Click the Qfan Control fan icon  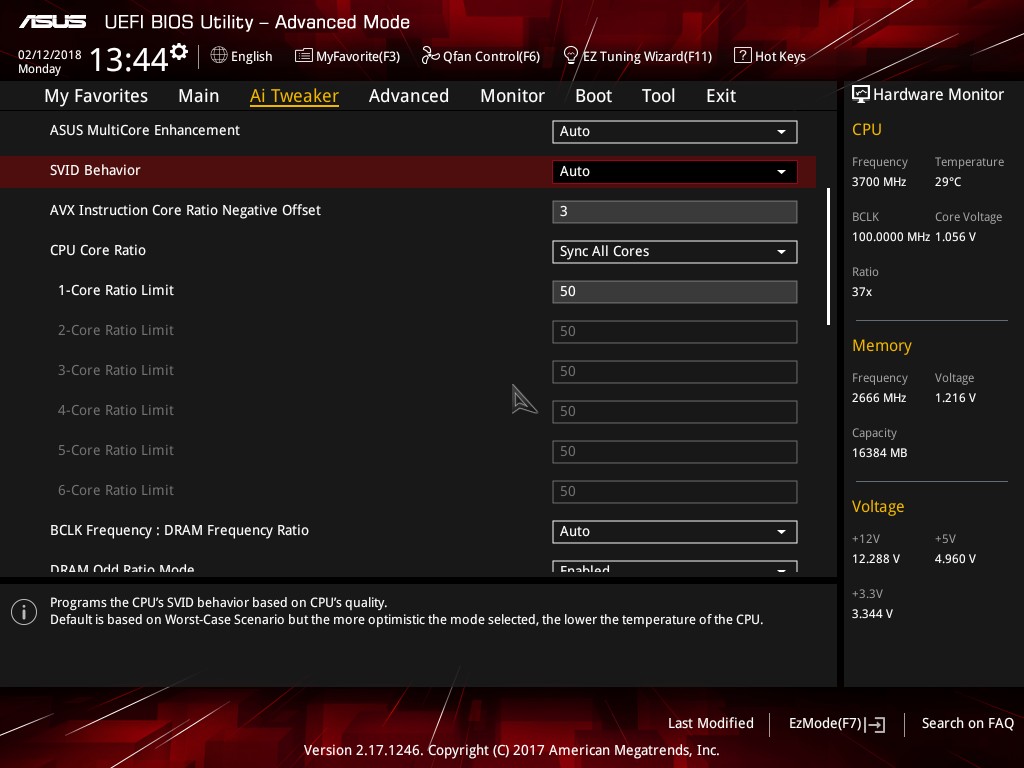tap(430, 56)
